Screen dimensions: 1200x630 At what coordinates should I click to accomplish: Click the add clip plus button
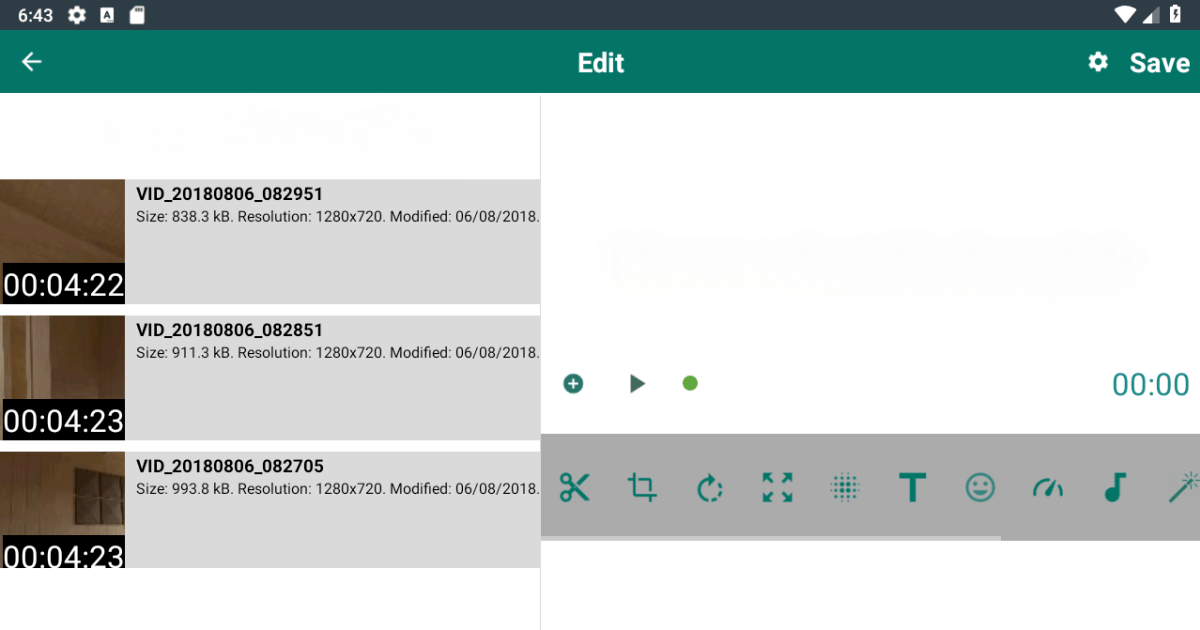pyautogui.click(x=573, y=383)
